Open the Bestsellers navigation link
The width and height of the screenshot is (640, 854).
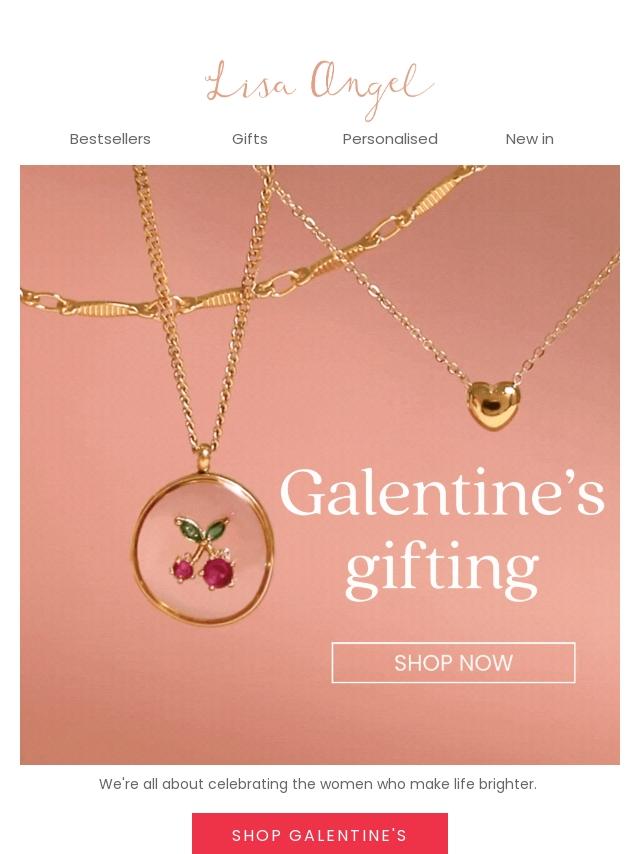110,139
